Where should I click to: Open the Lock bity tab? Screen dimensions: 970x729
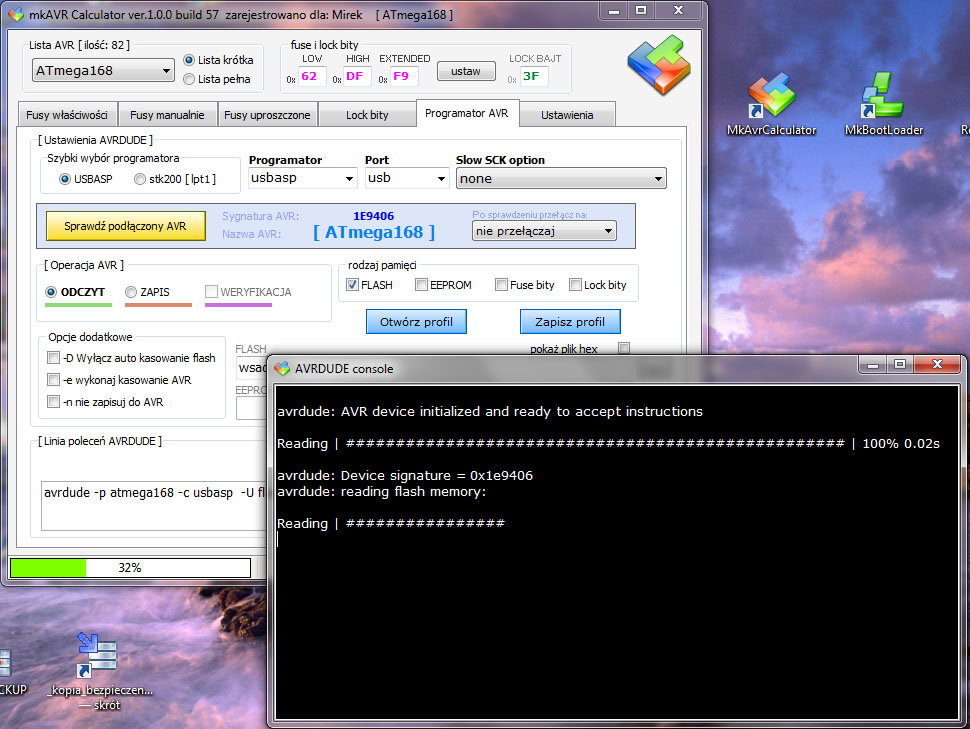(367, 114)
